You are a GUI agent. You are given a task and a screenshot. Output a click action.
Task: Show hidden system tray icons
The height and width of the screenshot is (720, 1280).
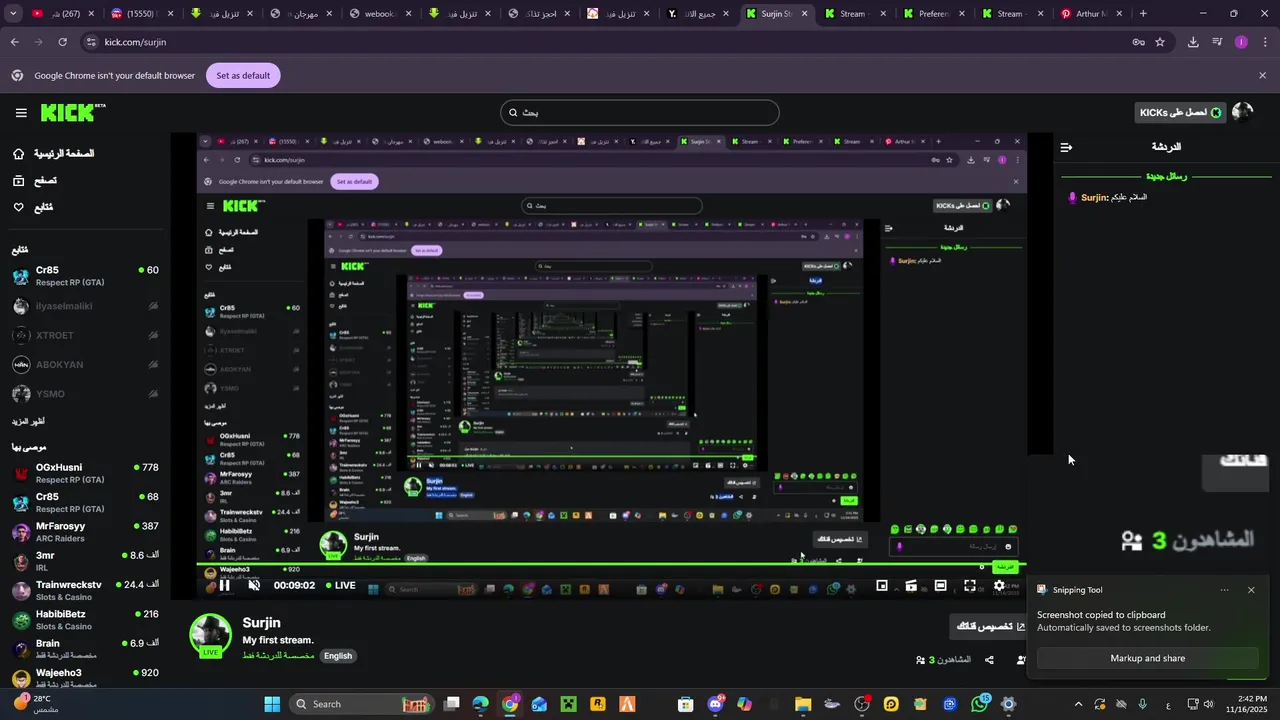(x=1078, y=704)
